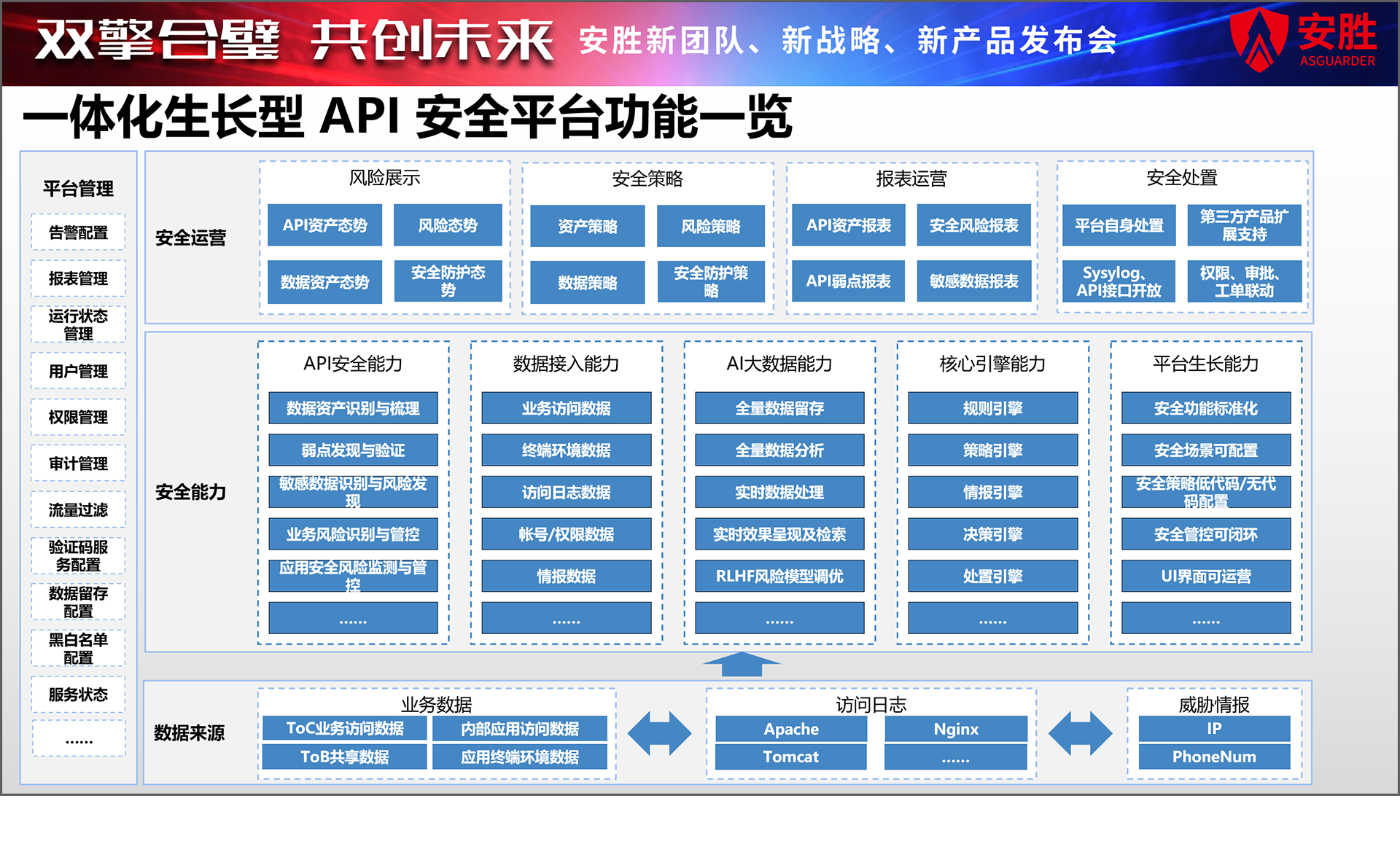1400x860 pixels.
Task: Select 安全管控可闭环 bar
Action: pyautogui.click(x=1206, y=534)
